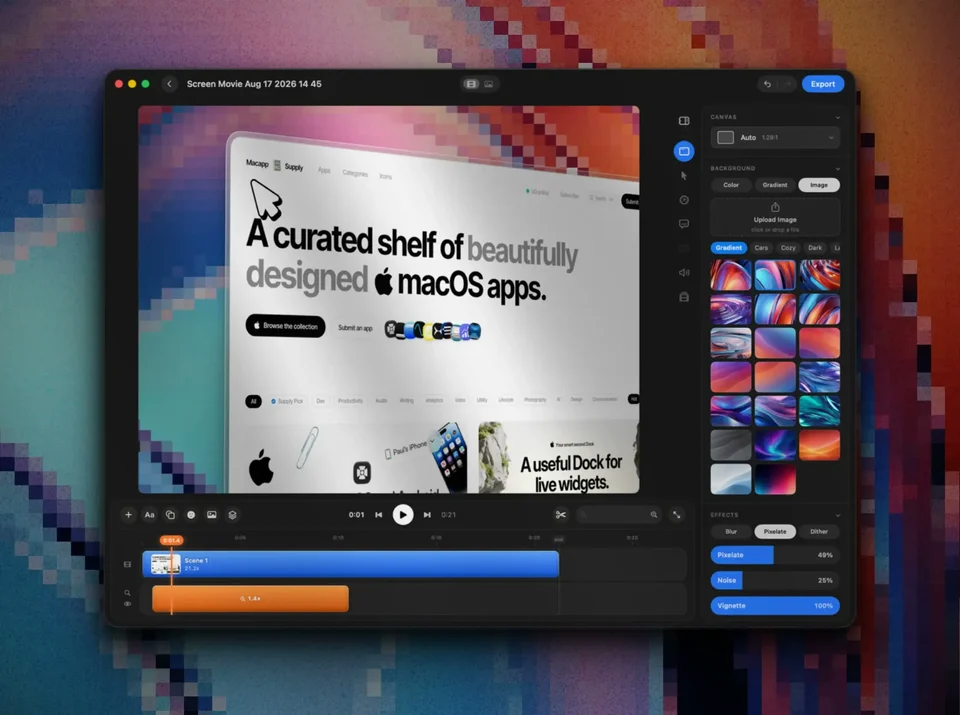The height and width of the screenshot is (715, 960).
Task: Adjust the Noise 25% slider
Action: [775, 580]
